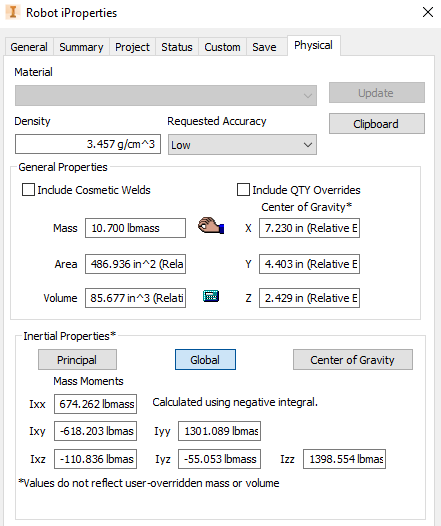Click the Density field showing 3.457 g/cm^3
Viewport: 441px width, 526px height.
point(88,144)
